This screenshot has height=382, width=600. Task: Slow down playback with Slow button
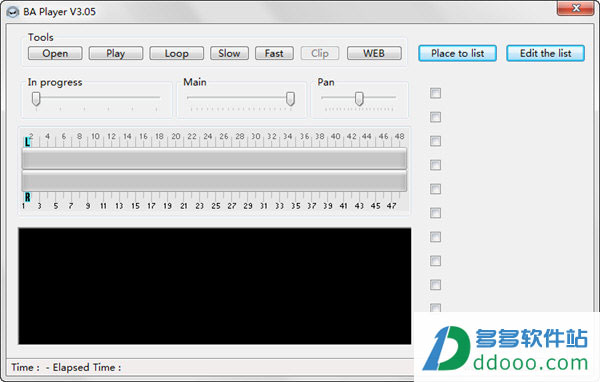tap(229, 53)
